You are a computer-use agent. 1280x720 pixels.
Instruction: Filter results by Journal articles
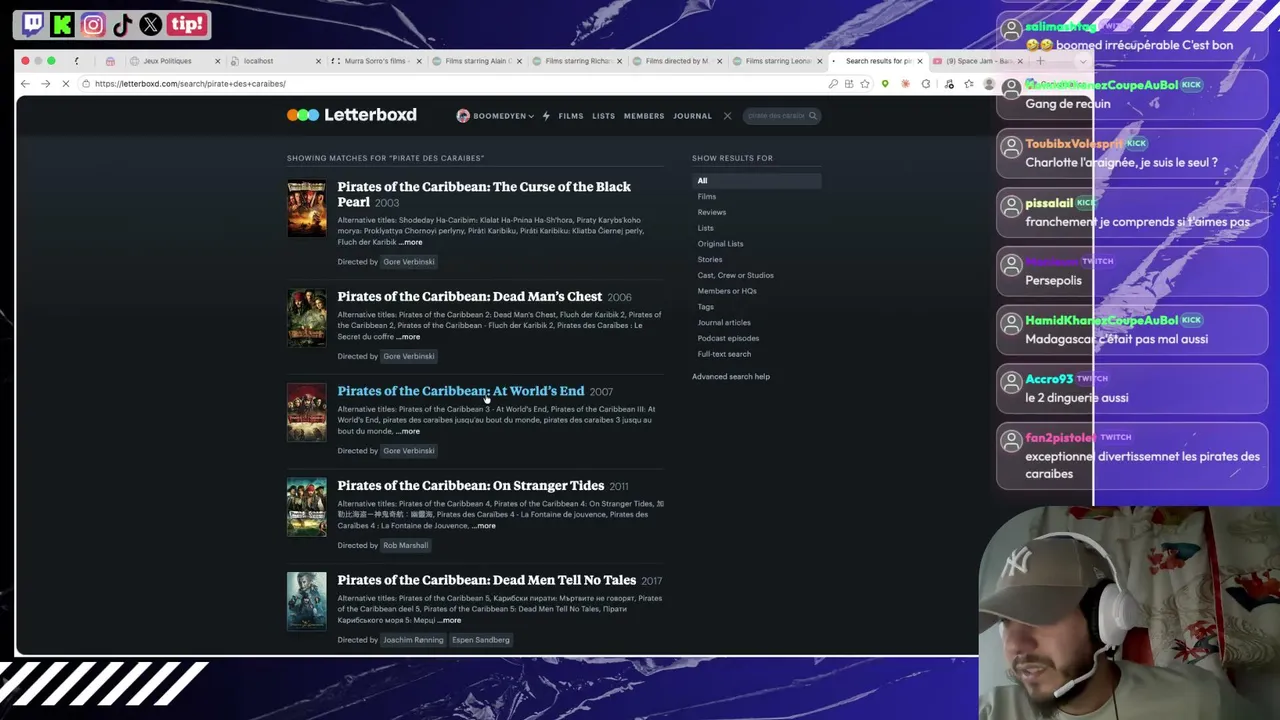(x=724, y=322)
